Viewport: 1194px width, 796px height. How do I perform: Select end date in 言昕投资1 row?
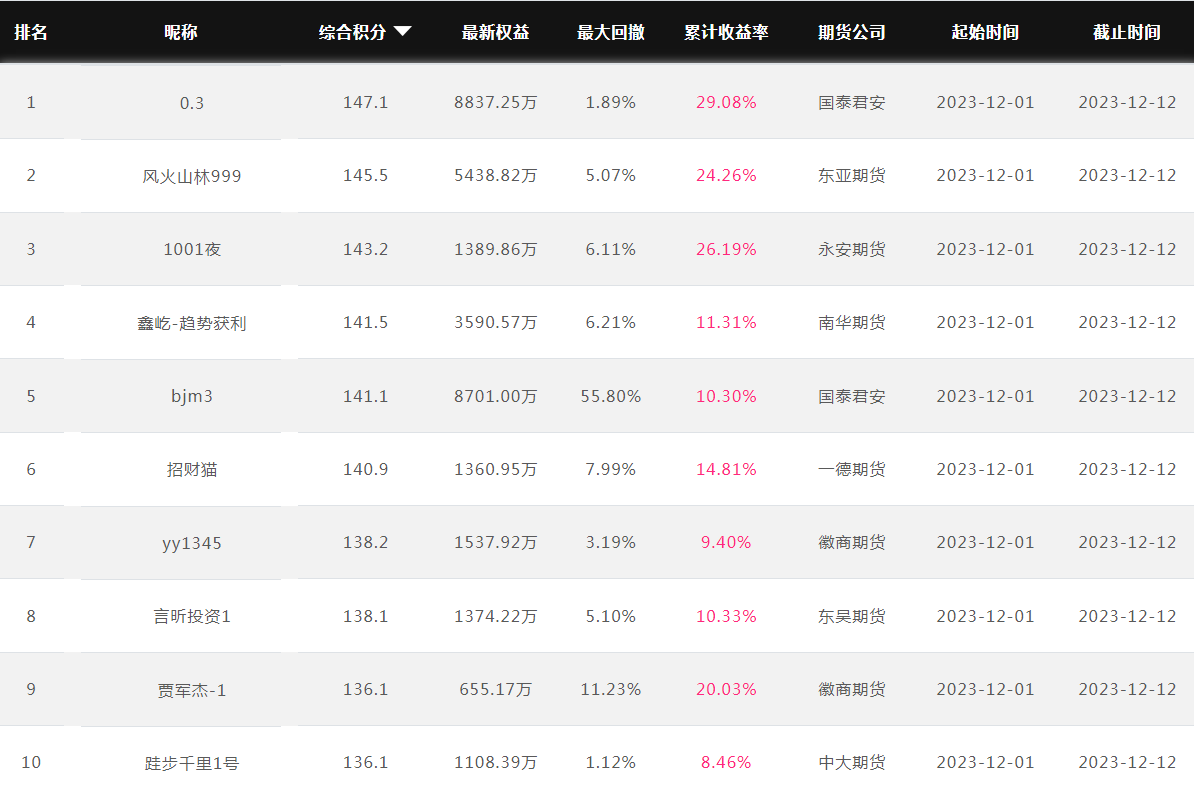1127,616
